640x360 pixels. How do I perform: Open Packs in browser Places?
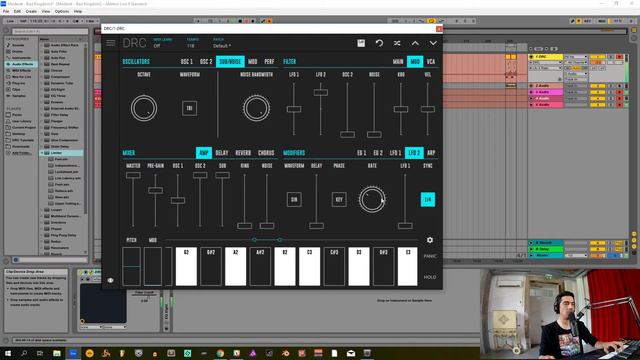[x=17, y=115]
